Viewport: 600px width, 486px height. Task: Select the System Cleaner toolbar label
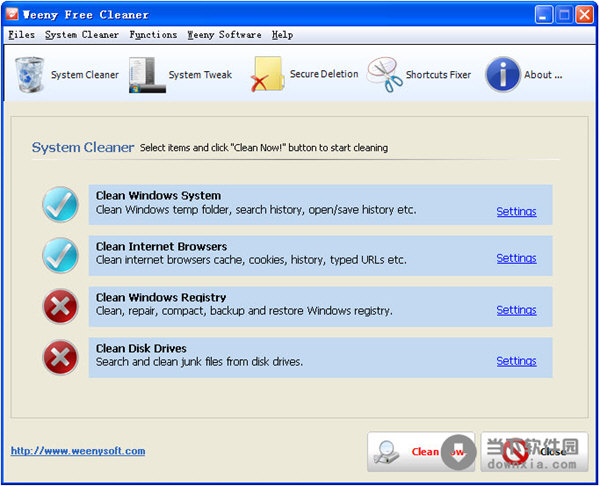pos(85,75)
